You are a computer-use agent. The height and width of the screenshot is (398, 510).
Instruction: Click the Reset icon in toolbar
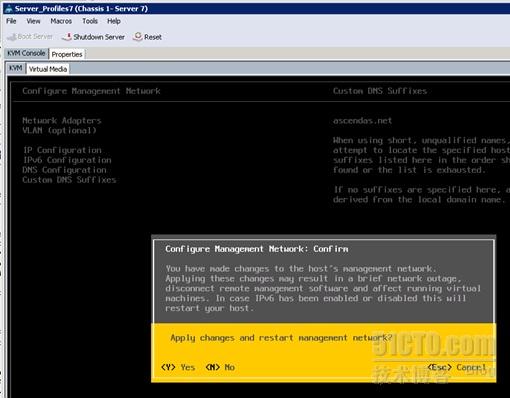(x=137, y=36)
